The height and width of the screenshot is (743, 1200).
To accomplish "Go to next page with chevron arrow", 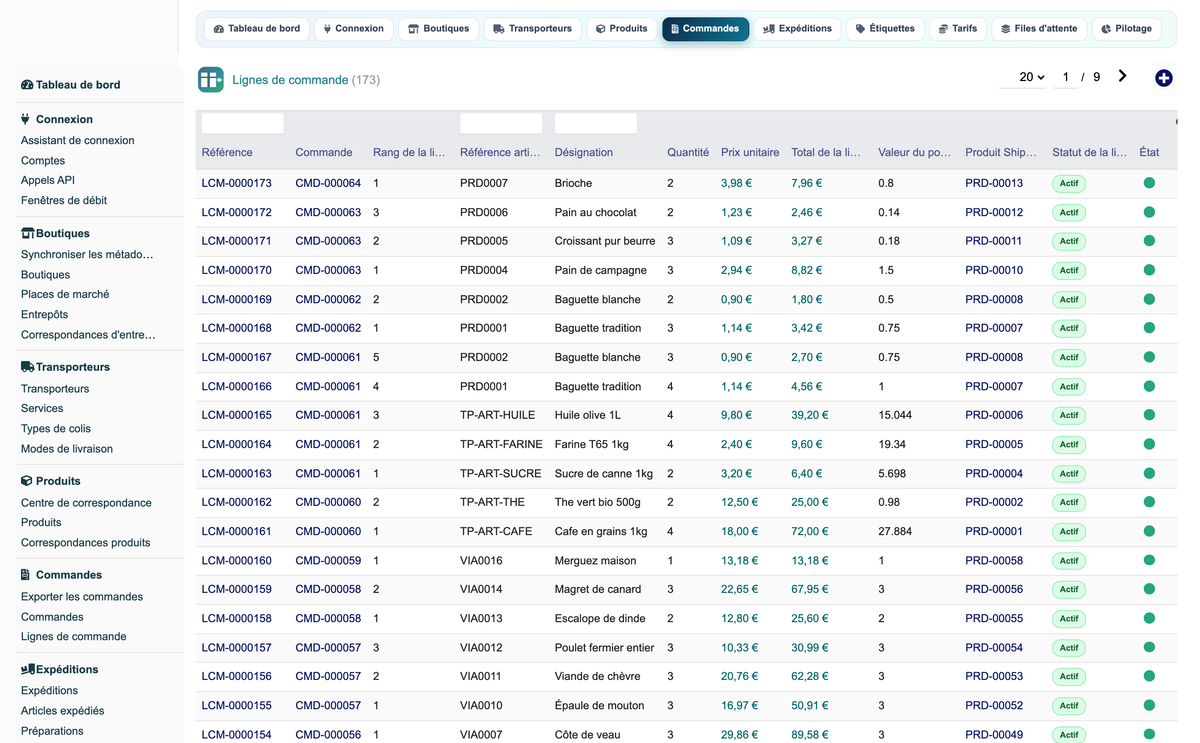I will click(x=1123, y=76).
